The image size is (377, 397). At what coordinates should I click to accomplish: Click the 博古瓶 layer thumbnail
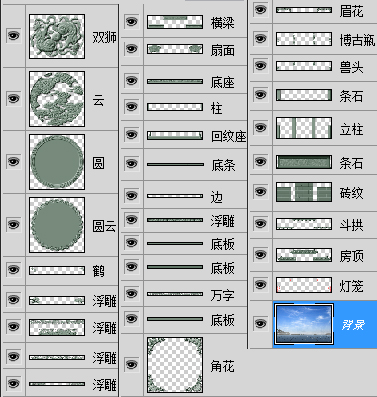[304, 39]
